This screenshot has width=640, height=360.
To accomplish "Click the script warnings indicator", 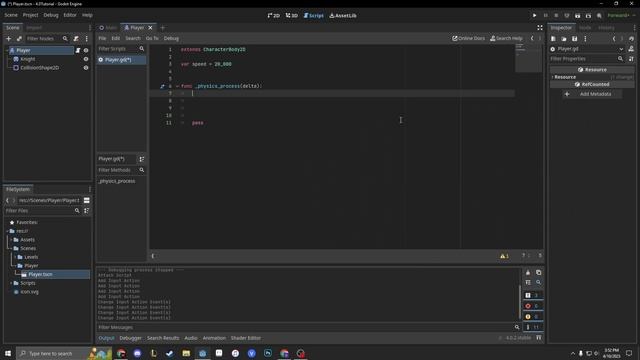I will pyautogui.click(x=504, y=256).
